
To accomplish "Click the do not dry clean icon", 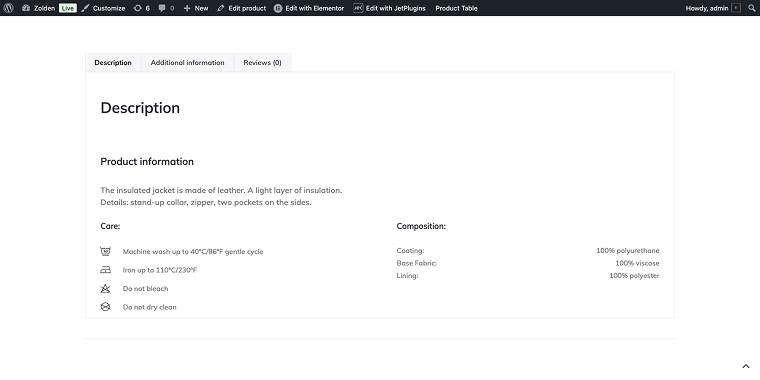I will [105, 307].
